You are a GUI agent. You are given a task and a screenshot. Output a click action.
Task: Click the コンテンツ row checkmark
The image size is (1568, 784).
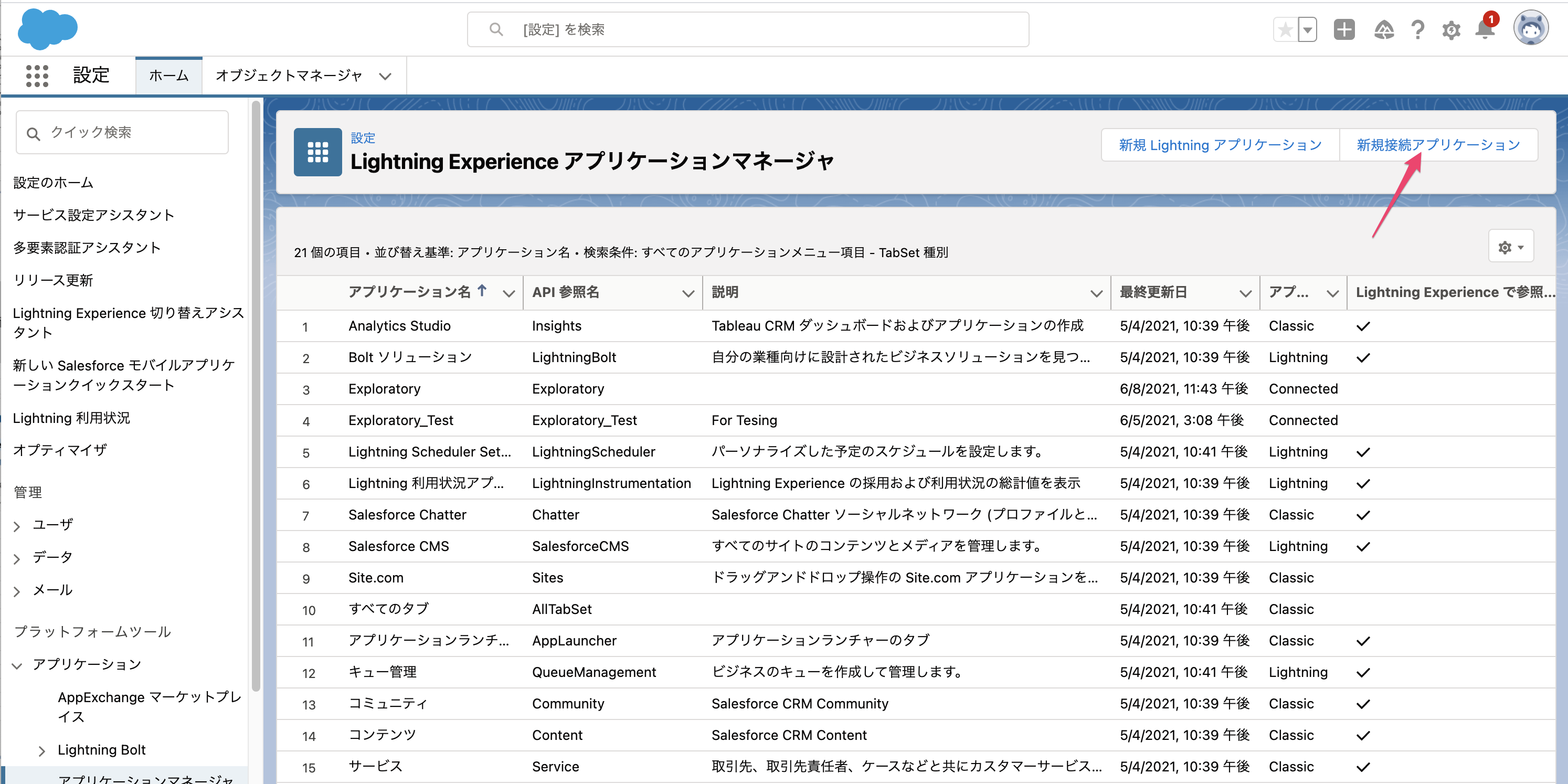click(x=1363, y=735)
